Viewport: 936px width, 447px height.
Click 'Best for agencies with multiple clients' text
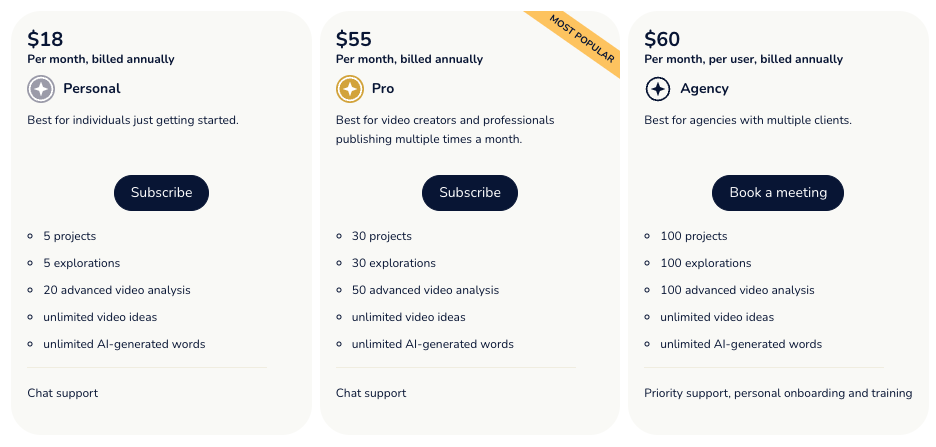[747, 120]
